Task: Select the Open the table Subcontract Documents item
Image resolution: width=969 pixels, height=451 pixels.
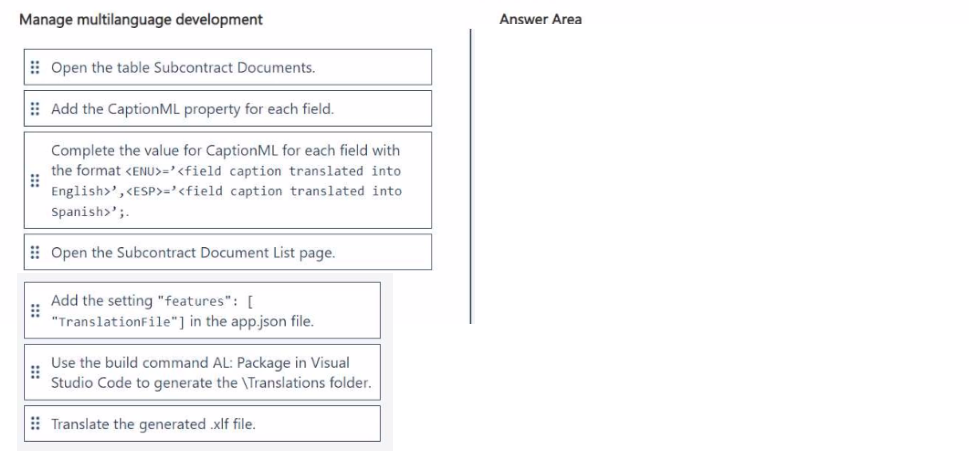Action: click(227, 67)
